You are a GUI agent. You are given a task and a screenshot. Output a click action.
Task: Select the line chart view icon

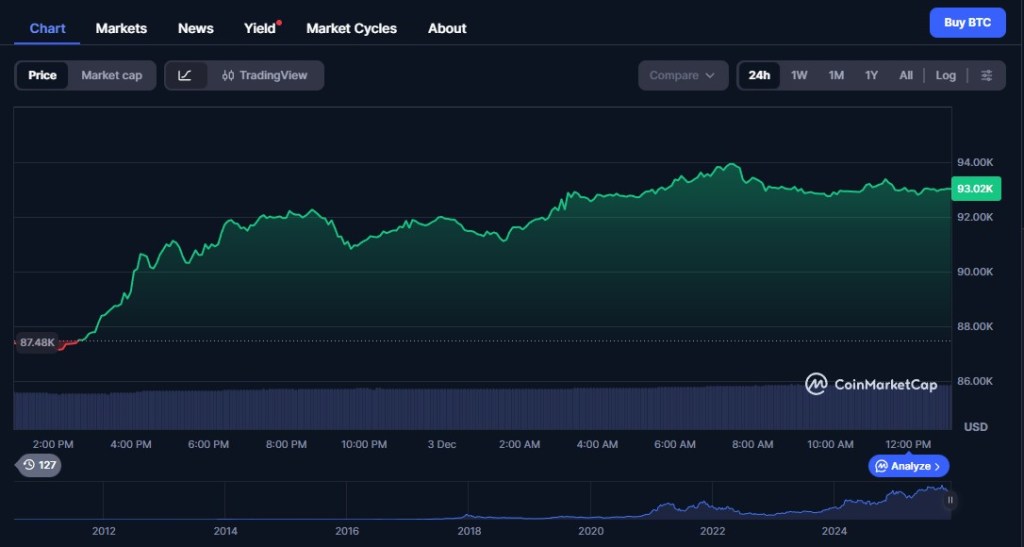click(x=185, y=75)
